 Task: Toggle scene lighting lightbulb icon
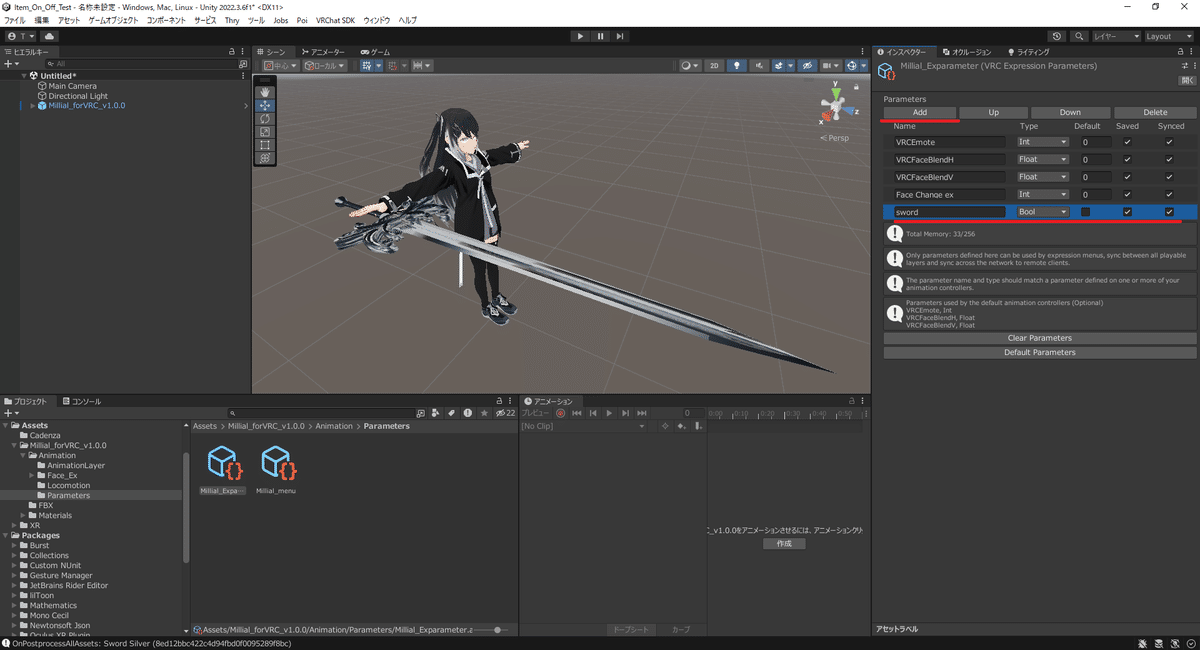point(737,66)
